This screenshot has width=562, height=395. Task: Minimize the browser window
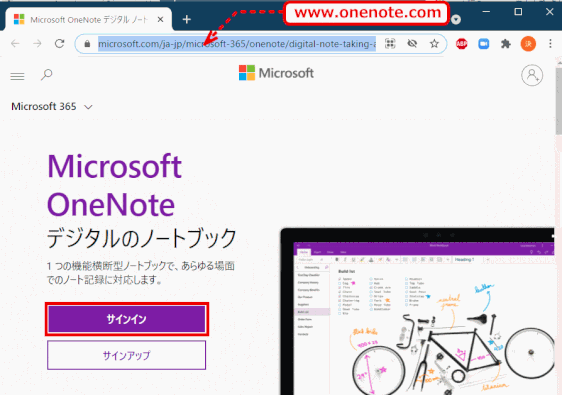point(486,12)
